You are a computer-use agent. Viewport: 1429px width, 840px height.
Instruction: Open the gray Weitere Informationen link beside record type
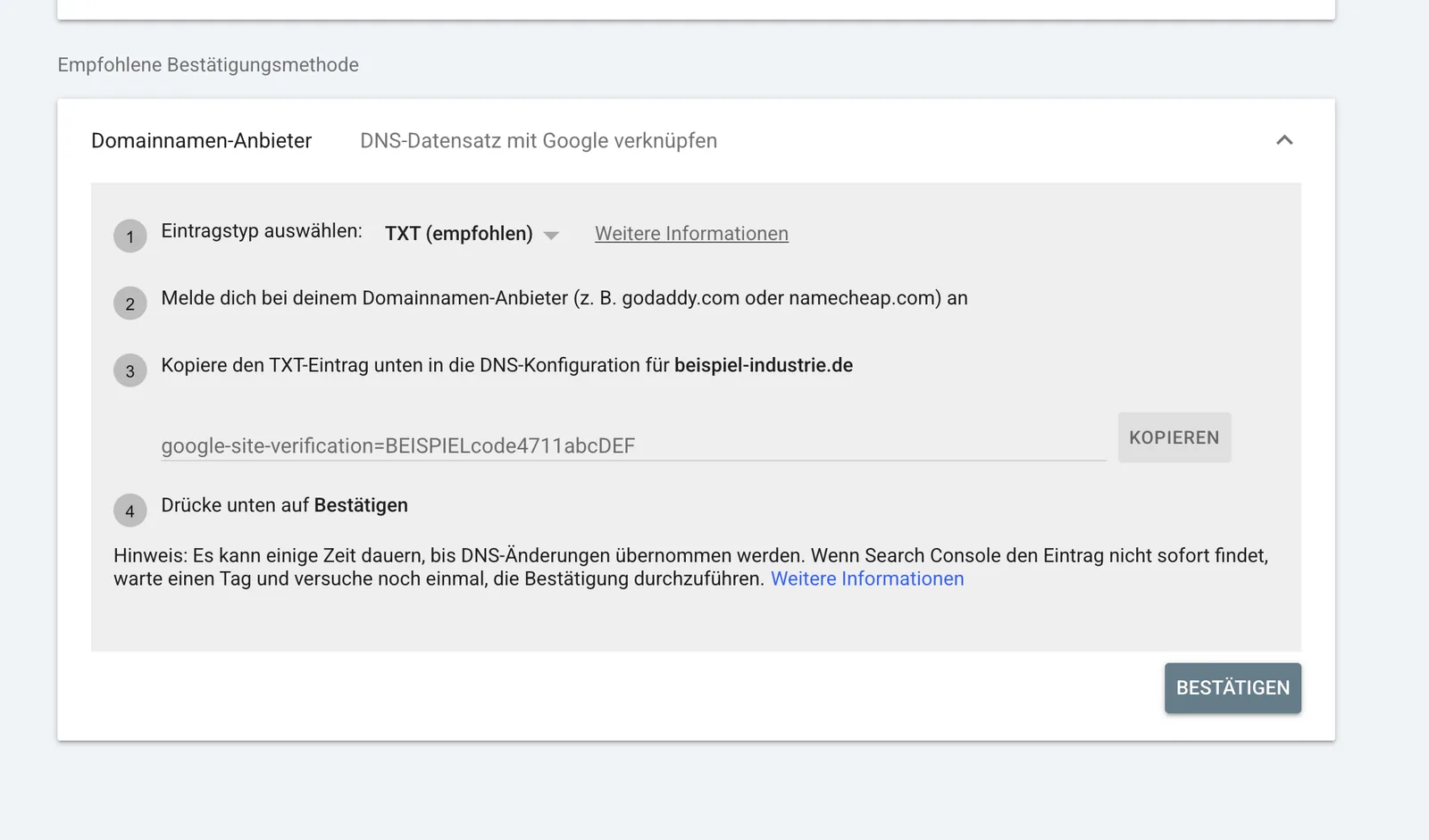click(691, 234)
